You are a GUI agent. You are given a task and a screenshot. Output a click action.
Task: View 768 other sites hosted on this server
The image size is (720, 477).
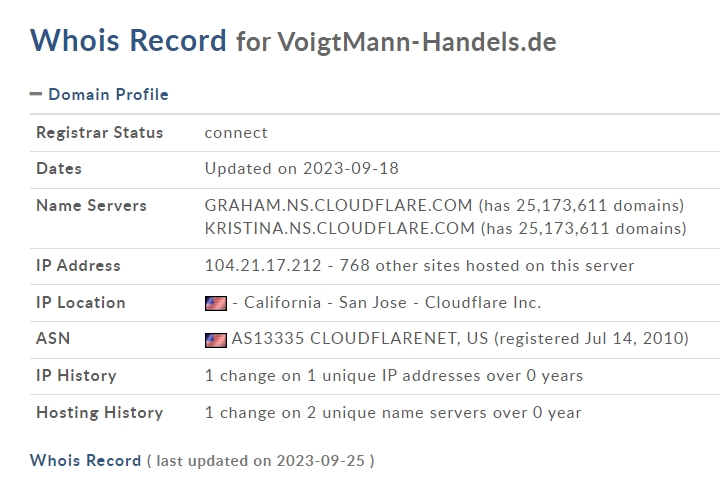tap(487, 265)
